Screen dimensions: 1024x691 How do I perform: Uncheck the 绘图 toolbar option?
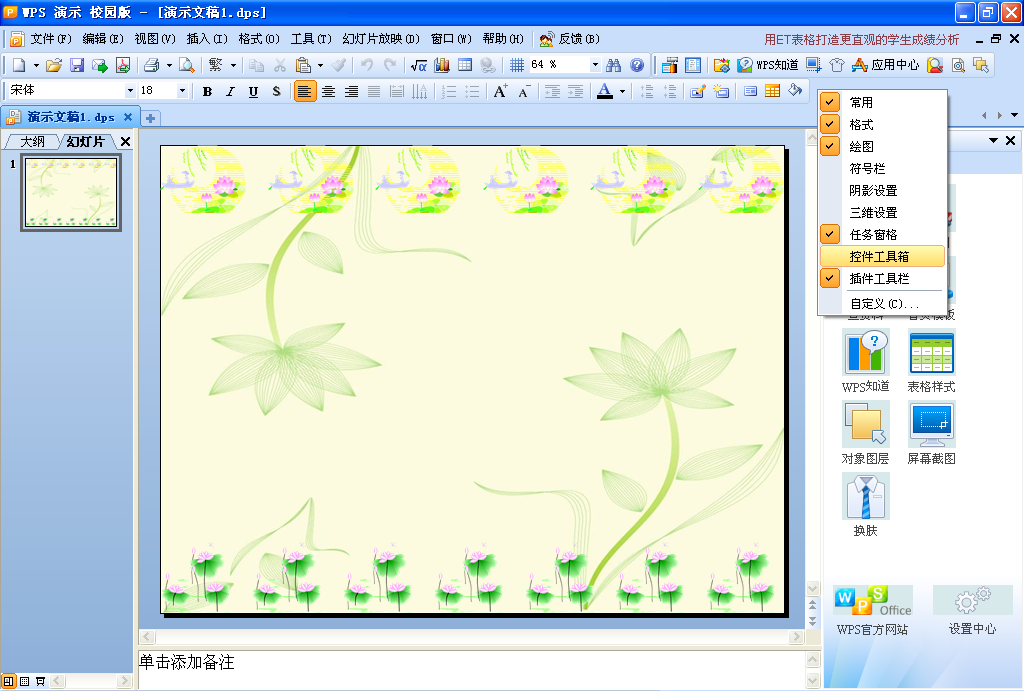[x=861, y=147]
